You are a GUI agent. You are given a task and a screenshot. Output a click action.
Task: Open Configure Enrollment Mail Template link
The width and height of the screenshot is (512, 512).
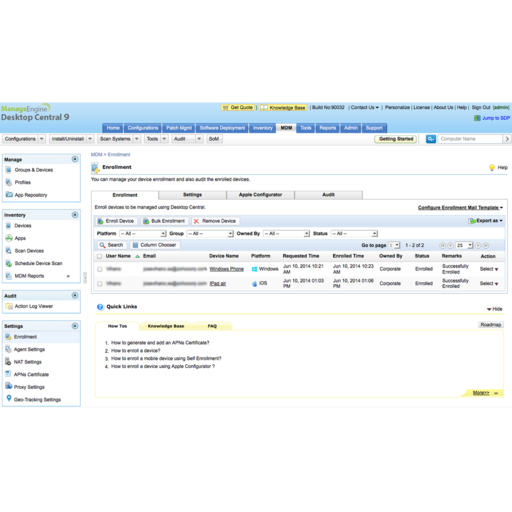460,208
